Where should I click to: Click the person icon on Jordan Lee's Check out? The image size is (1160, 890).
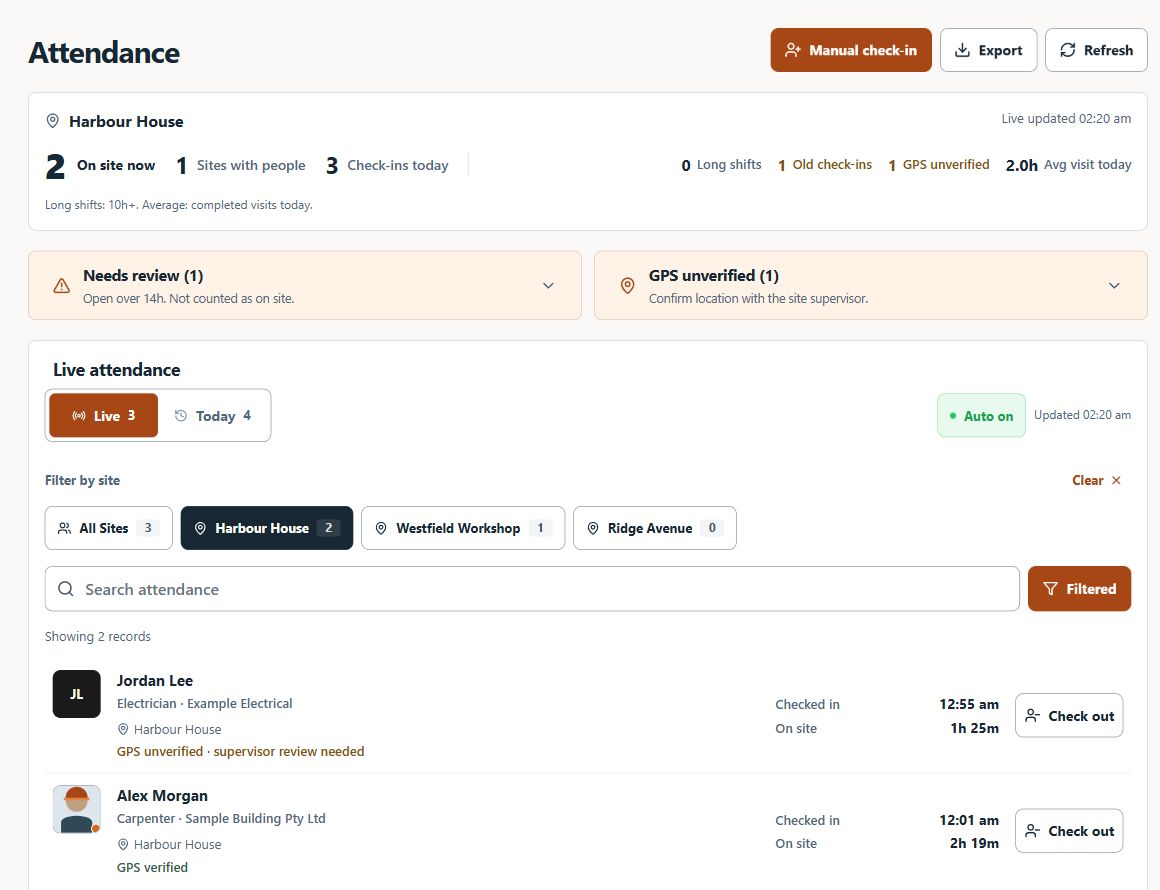pyautogui.click(x=1032, y=715)
